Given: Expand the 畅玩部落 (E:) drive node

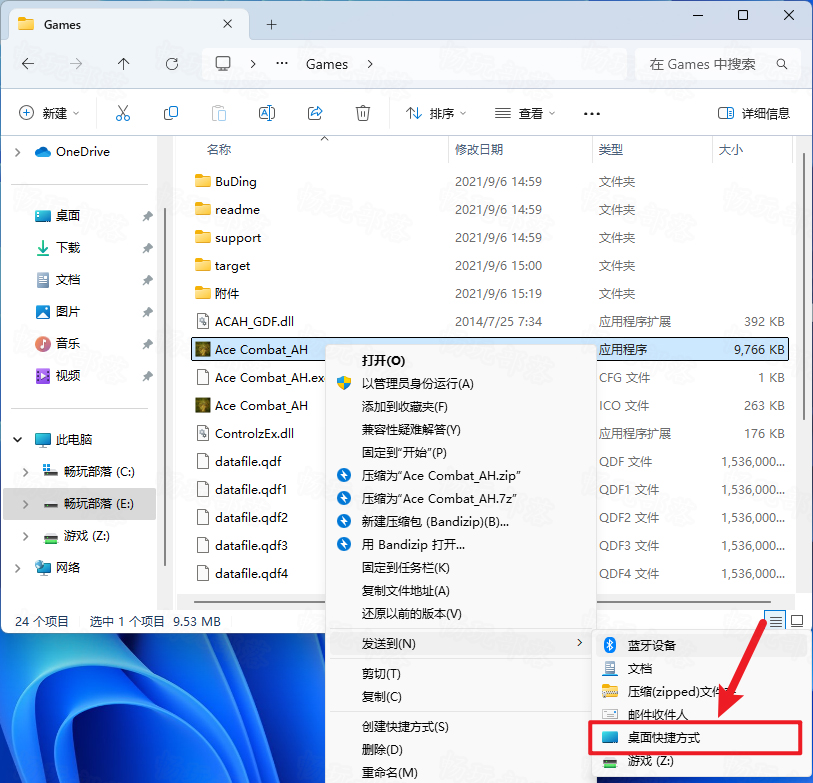Looking at the screenshot, I should tap(25, 504).
